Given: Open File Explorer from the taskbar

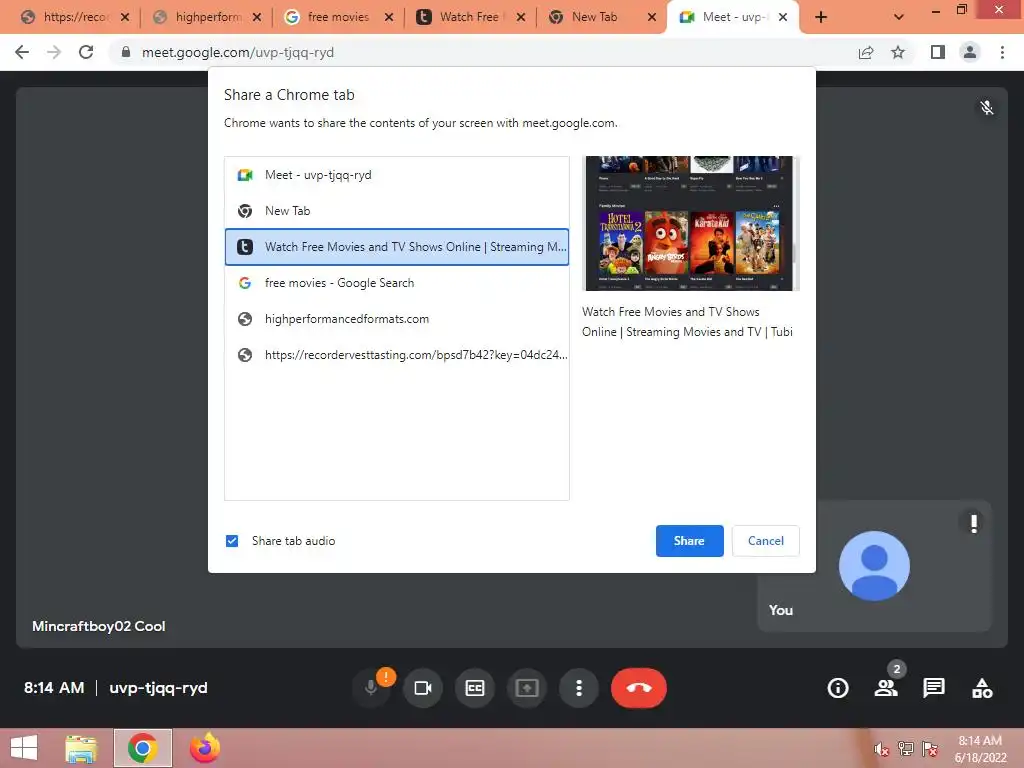Looking at the screenshot, I should [82, 748].
